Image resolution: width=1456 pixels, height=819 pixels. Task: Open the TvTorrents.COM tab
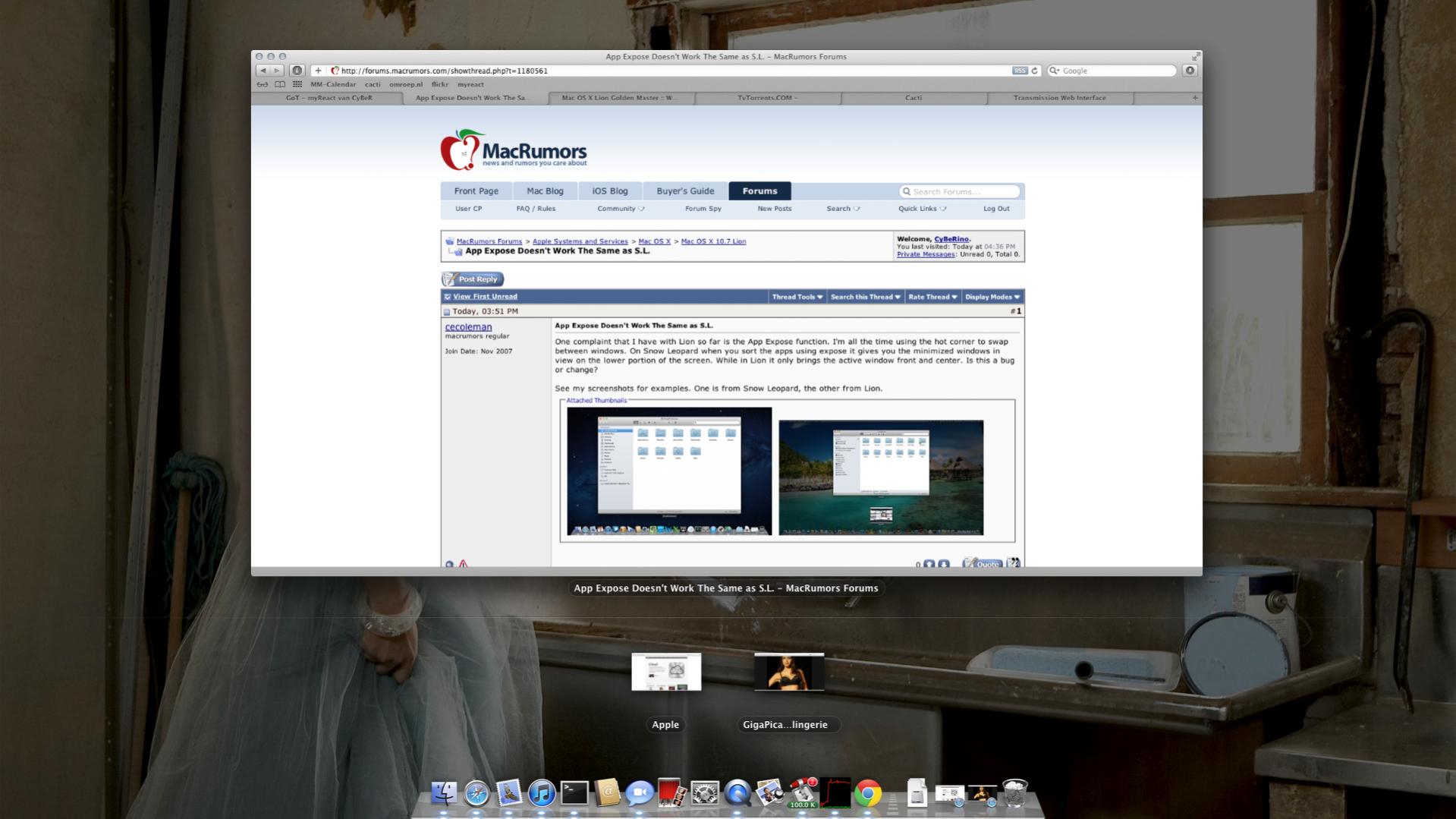(x=767, y=98)
